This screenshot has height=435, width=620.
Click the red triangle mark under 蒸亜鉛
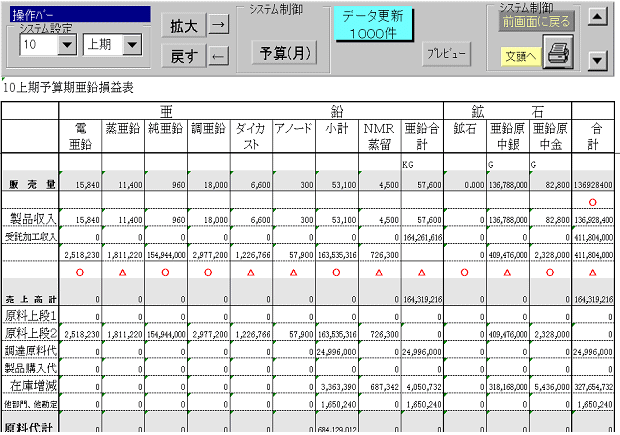[x=123, y=272]
